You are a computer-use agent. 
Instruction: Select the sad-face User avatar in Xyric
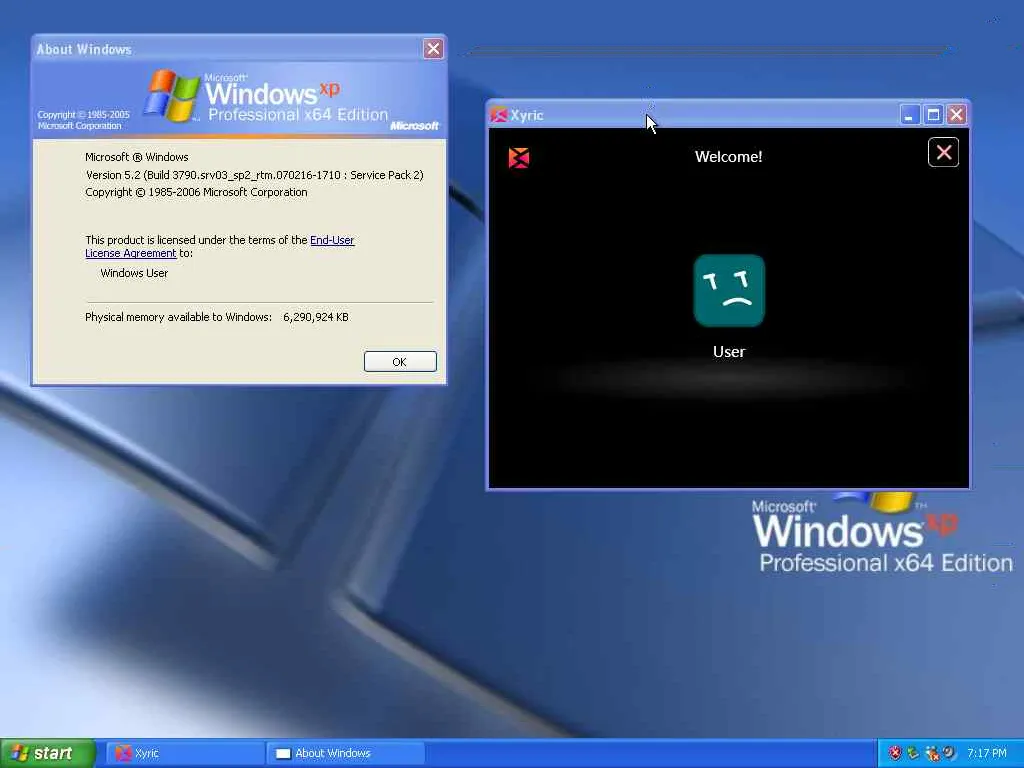pos(729,291)
